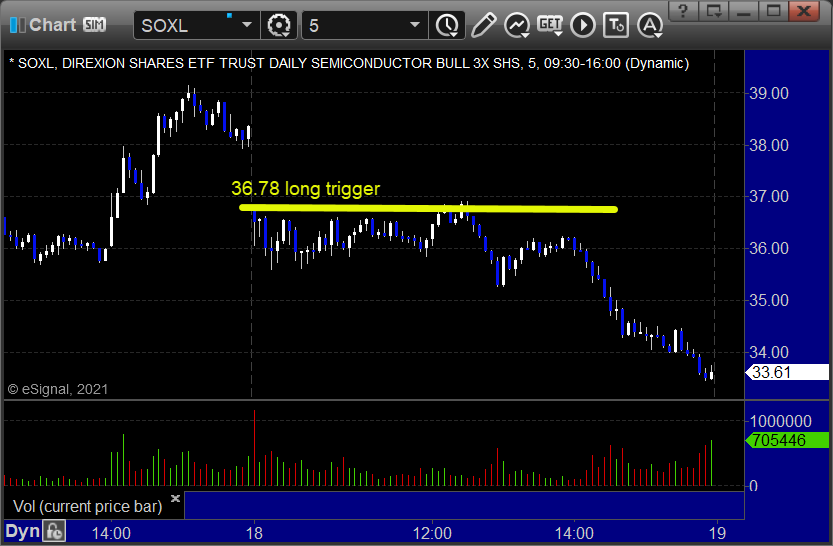
Task: Click the play replay icon
Action: click(583, 25)
